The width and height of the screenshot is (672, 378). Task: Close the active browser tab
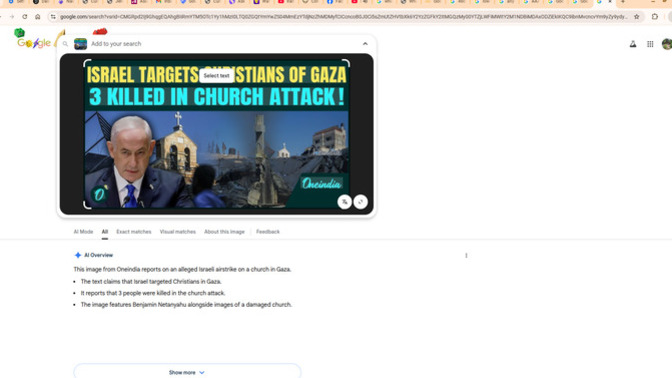tap(610, 2)
